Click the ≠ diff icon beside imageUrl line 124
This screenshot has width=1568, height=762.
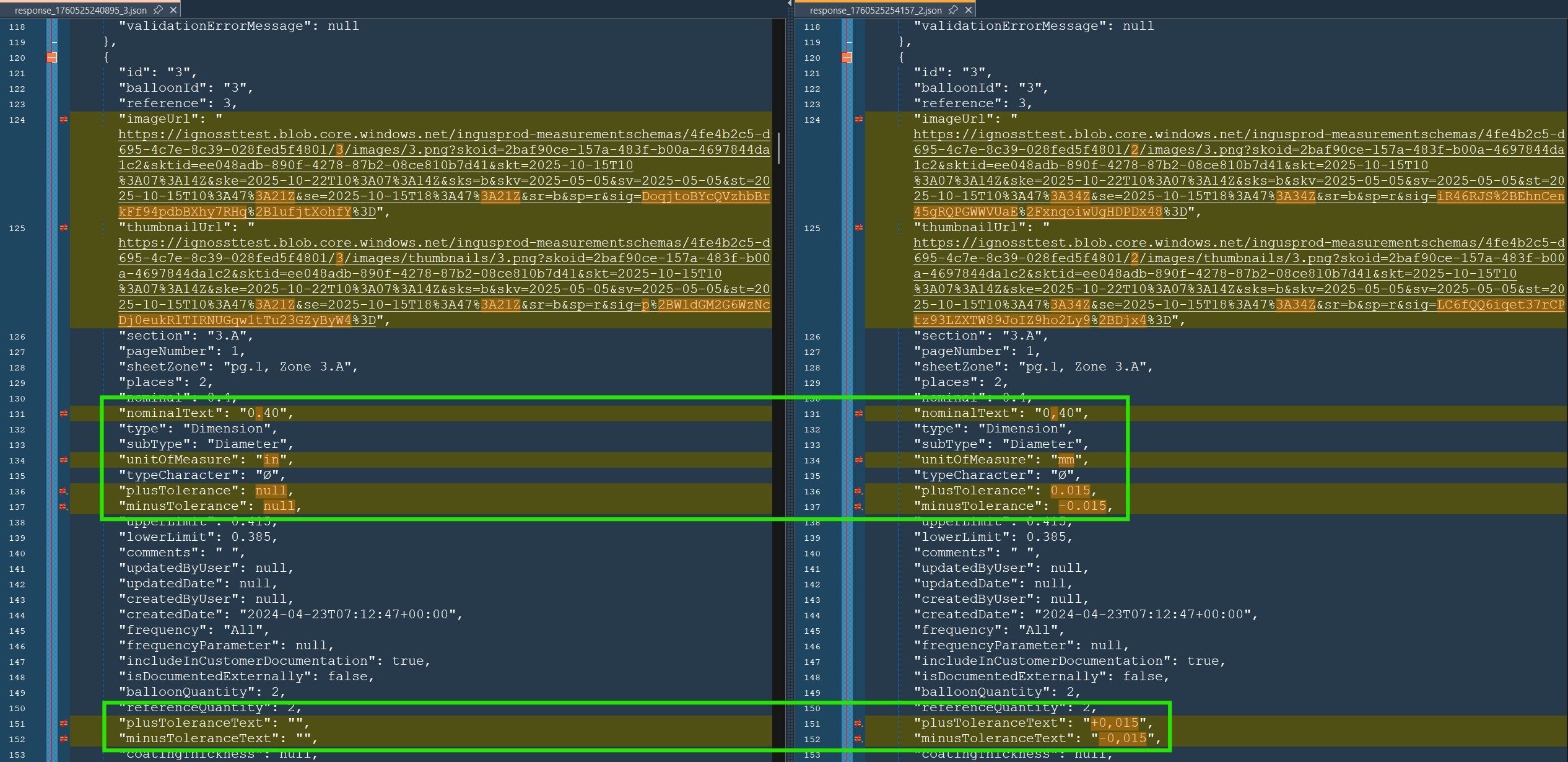tap(64, 119)
